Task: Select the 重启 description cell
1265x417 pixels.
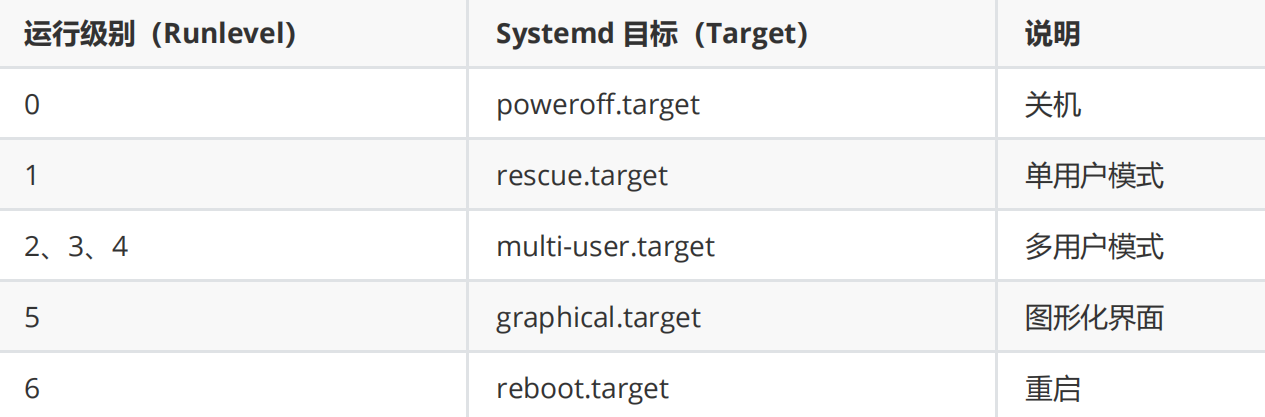Action: pos(1053,388)
